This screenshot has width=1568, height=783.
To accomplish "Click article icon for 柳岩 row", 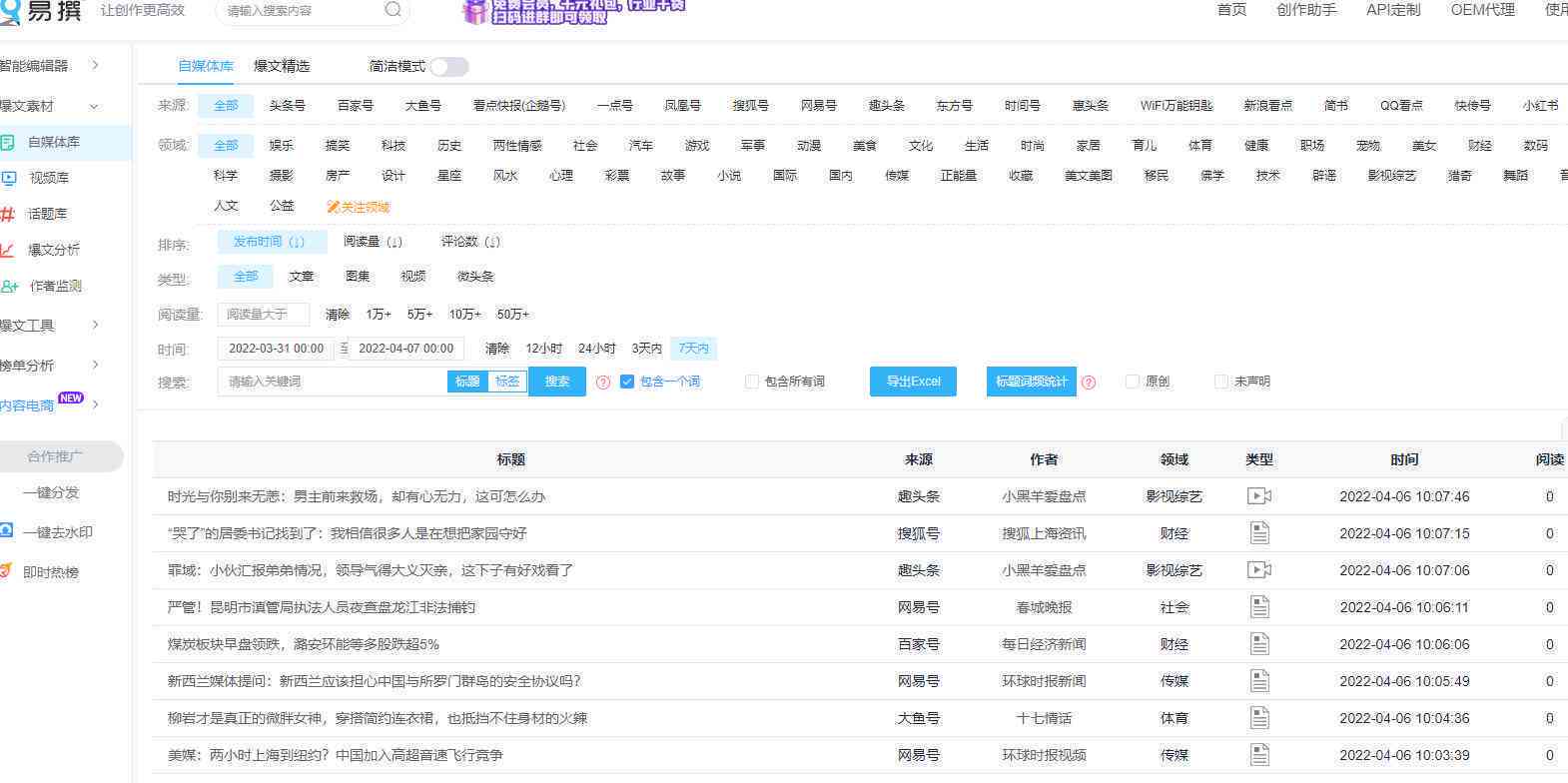I will [x=1259, y=718].
